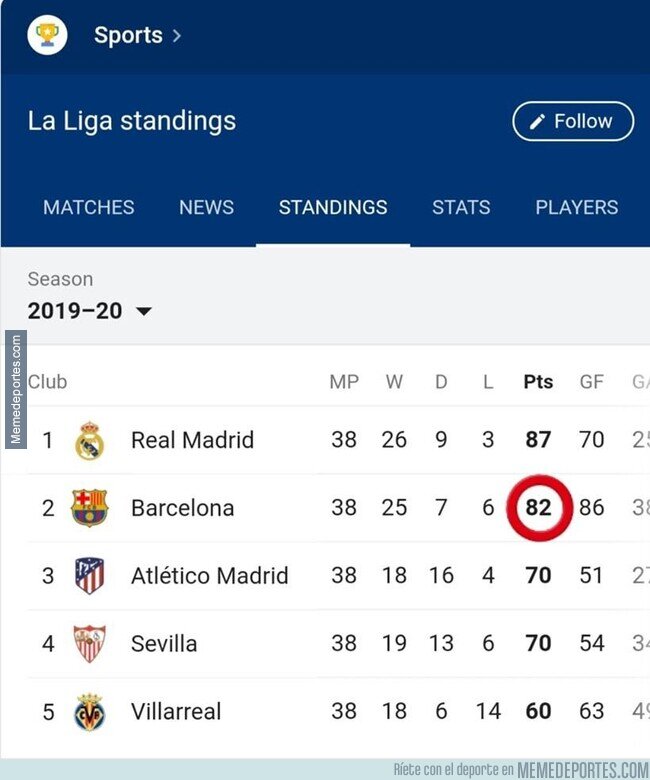
Task: Click Barcelona's circled 82 points value
Action: [x=538, y=508]
